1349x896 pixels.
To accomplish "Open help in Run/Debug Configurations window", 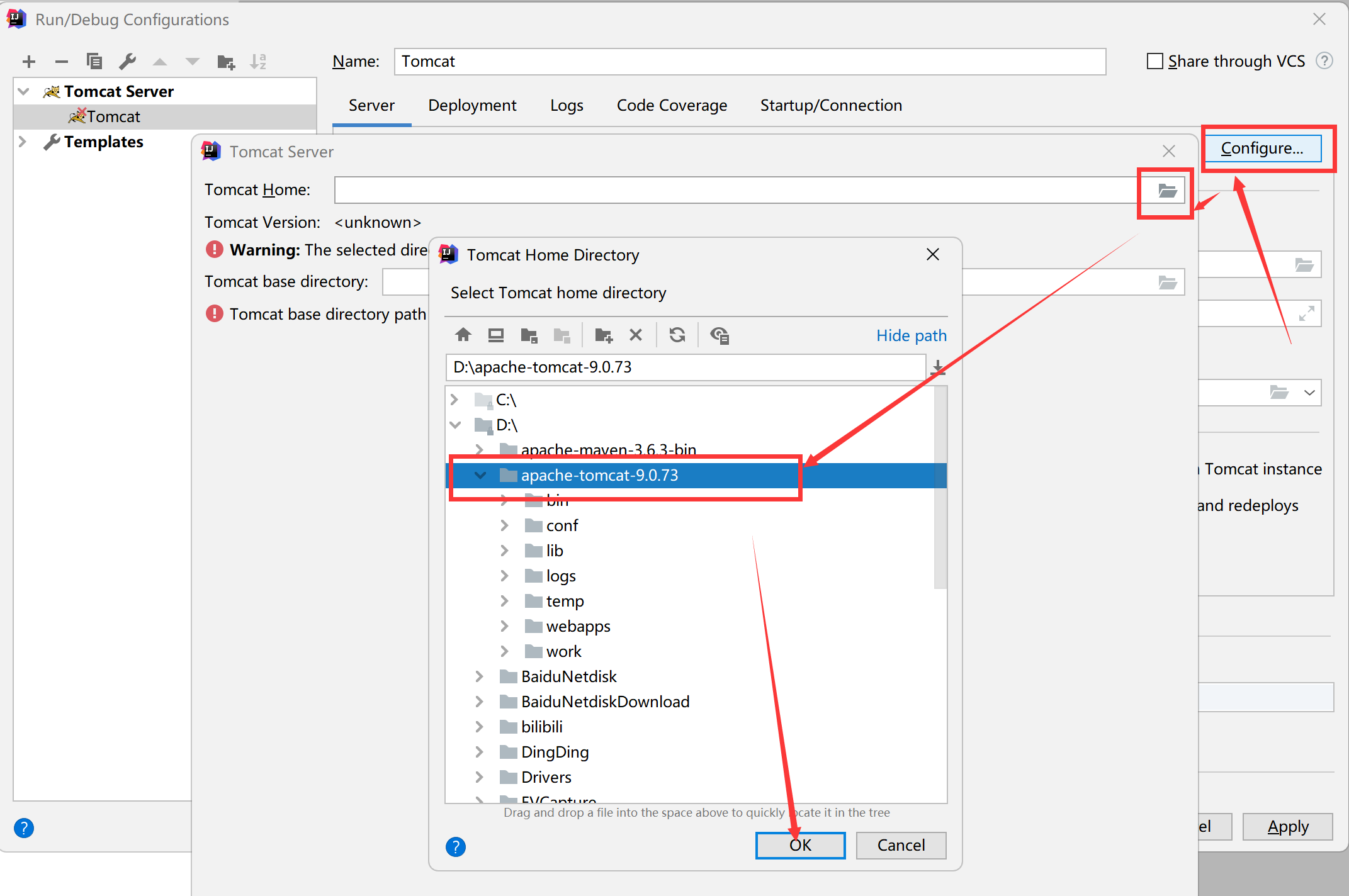I will [24, 828].
